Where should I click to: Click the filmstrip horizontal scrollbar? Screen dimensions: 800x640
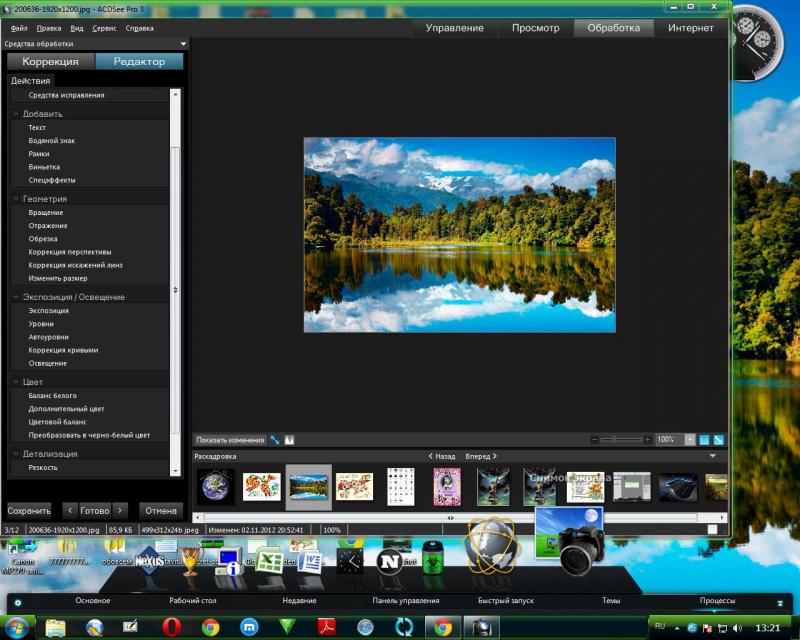450,518
